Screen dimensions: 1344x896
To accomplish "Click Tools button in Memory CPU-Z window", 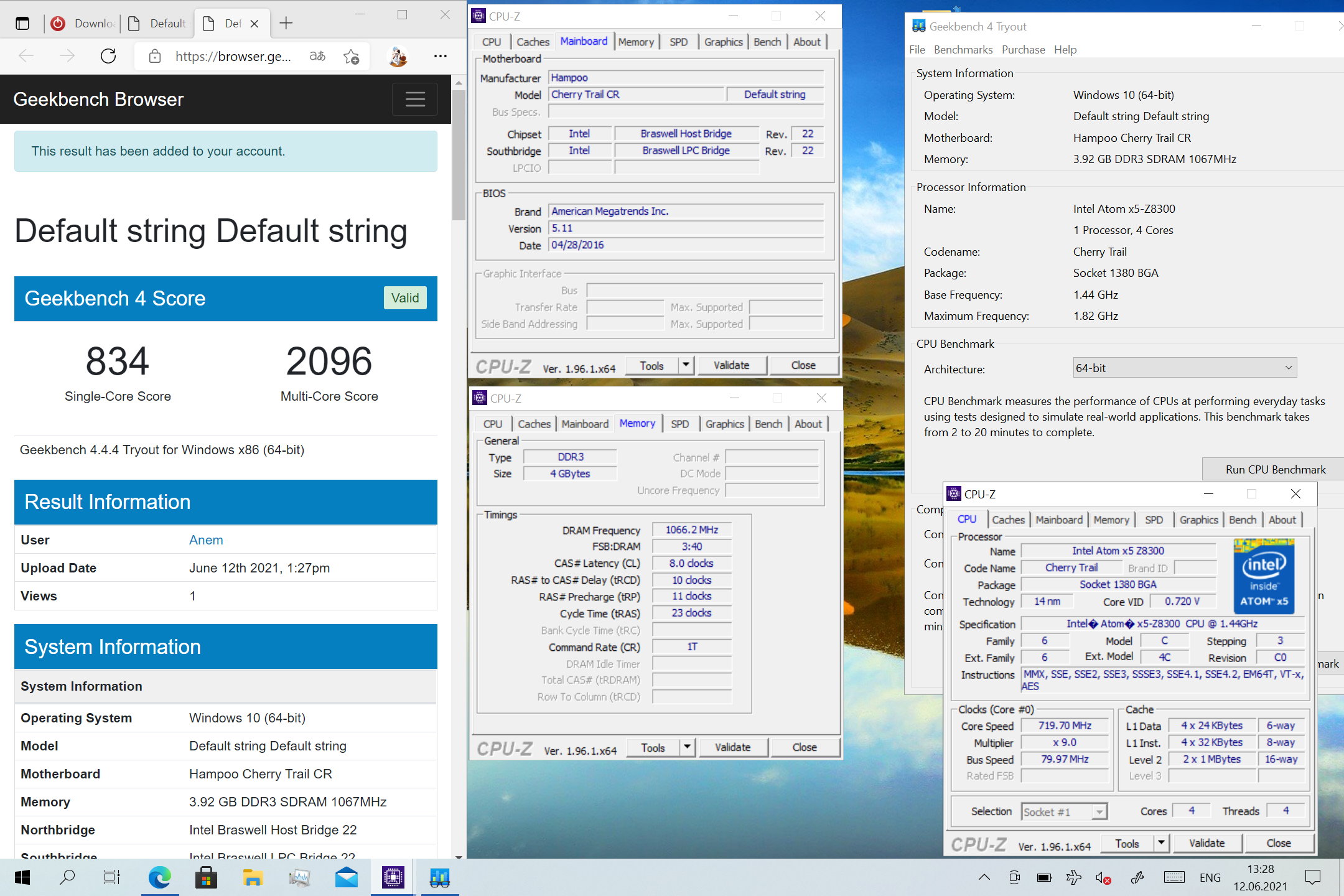I will click(653, 747).
